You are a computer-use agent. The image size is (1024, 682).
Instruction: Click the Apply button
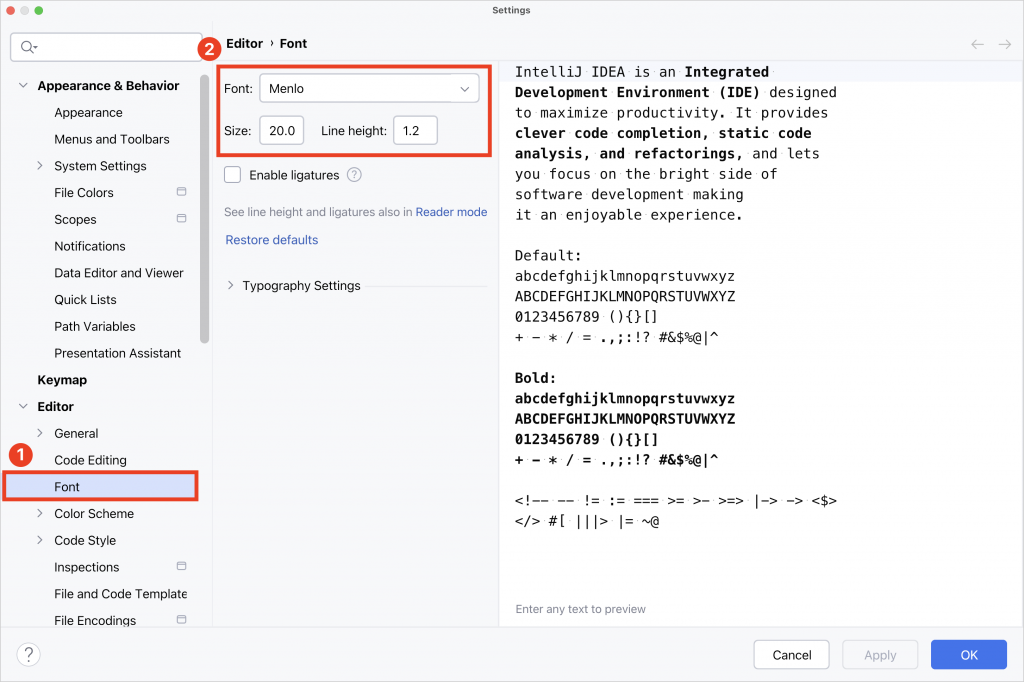coord(880,655)
